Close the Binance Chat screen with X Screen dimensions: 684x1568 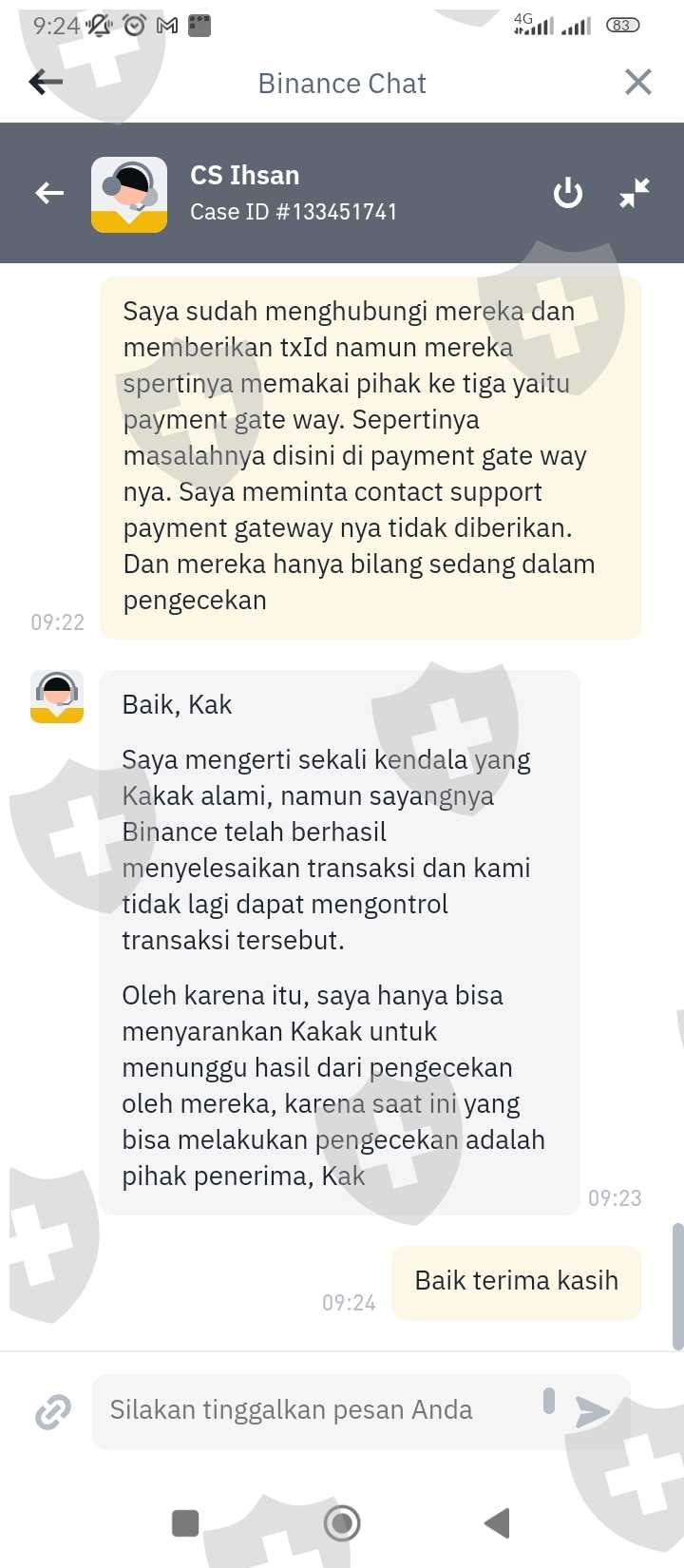point(638,83)
